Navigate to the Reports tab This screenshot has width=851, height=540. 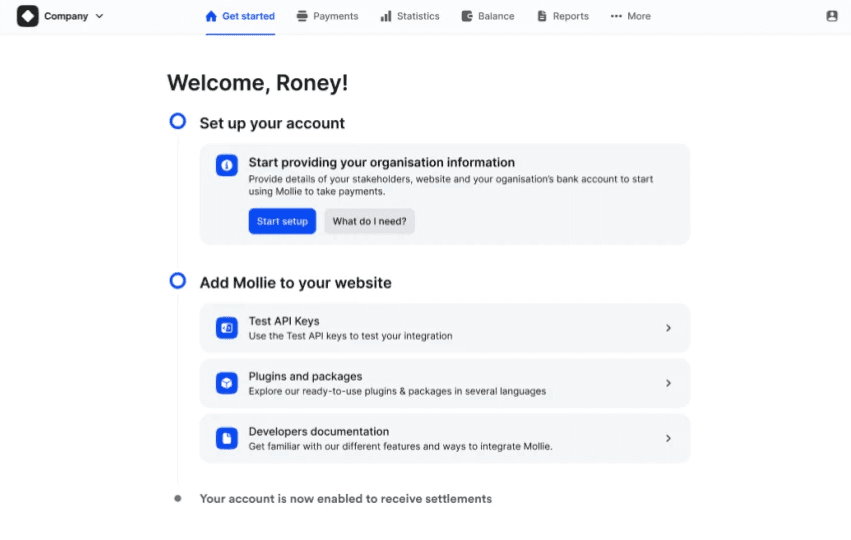[x=563, y=16]
